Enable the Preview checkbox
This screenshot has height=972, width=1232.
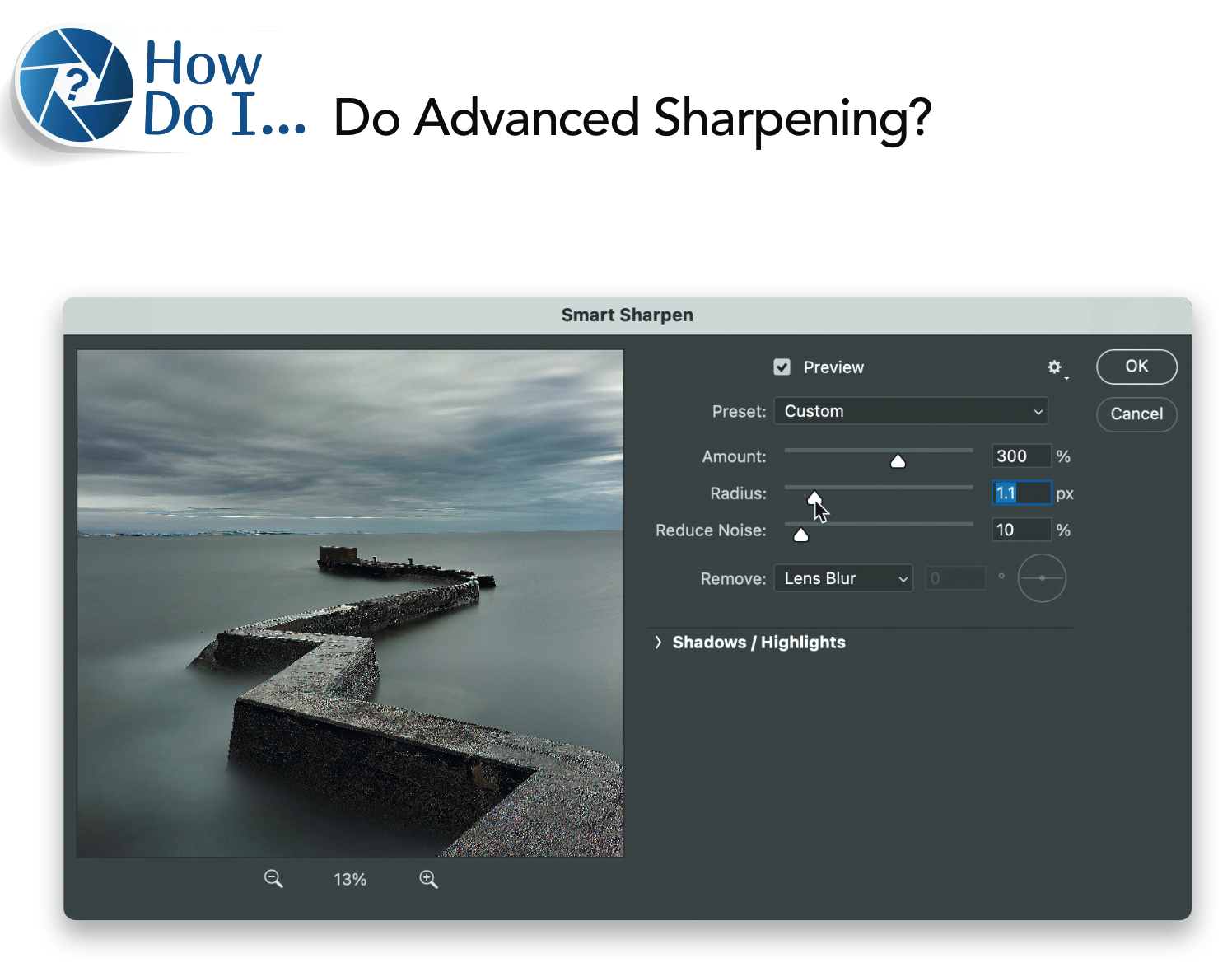(782, 367)
